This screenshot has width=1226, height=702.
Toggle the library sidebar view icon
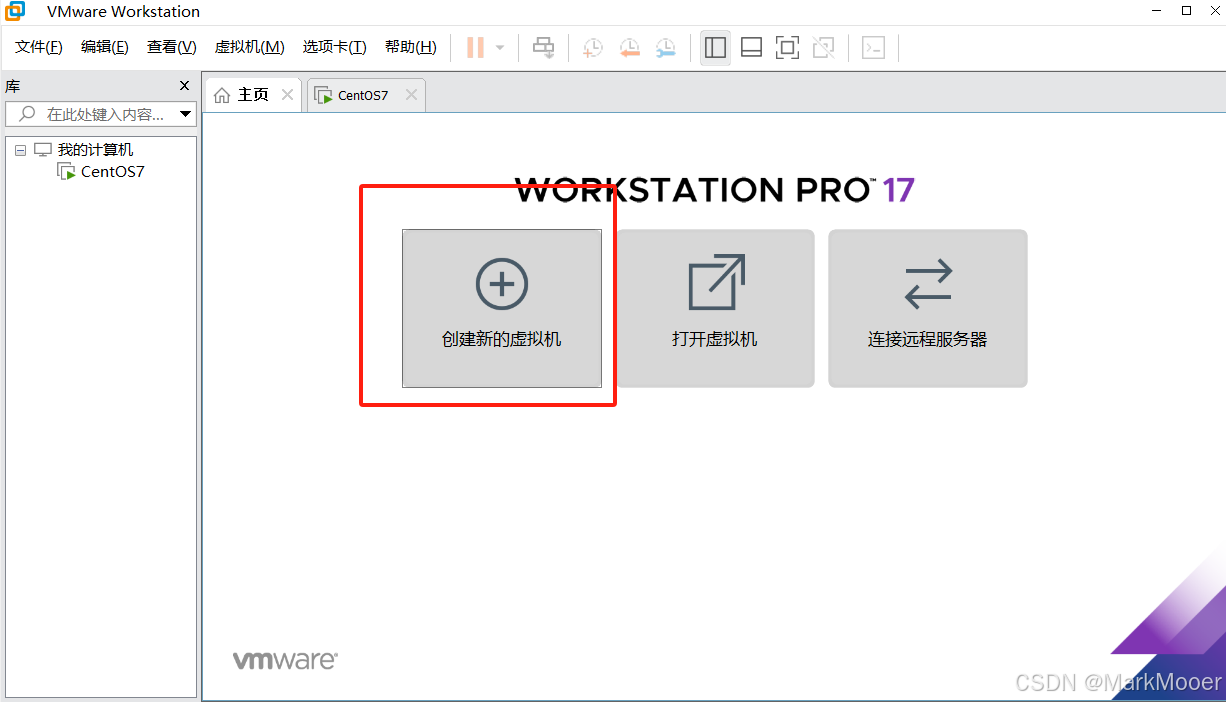pyautogui.click(x=715, y=47)
